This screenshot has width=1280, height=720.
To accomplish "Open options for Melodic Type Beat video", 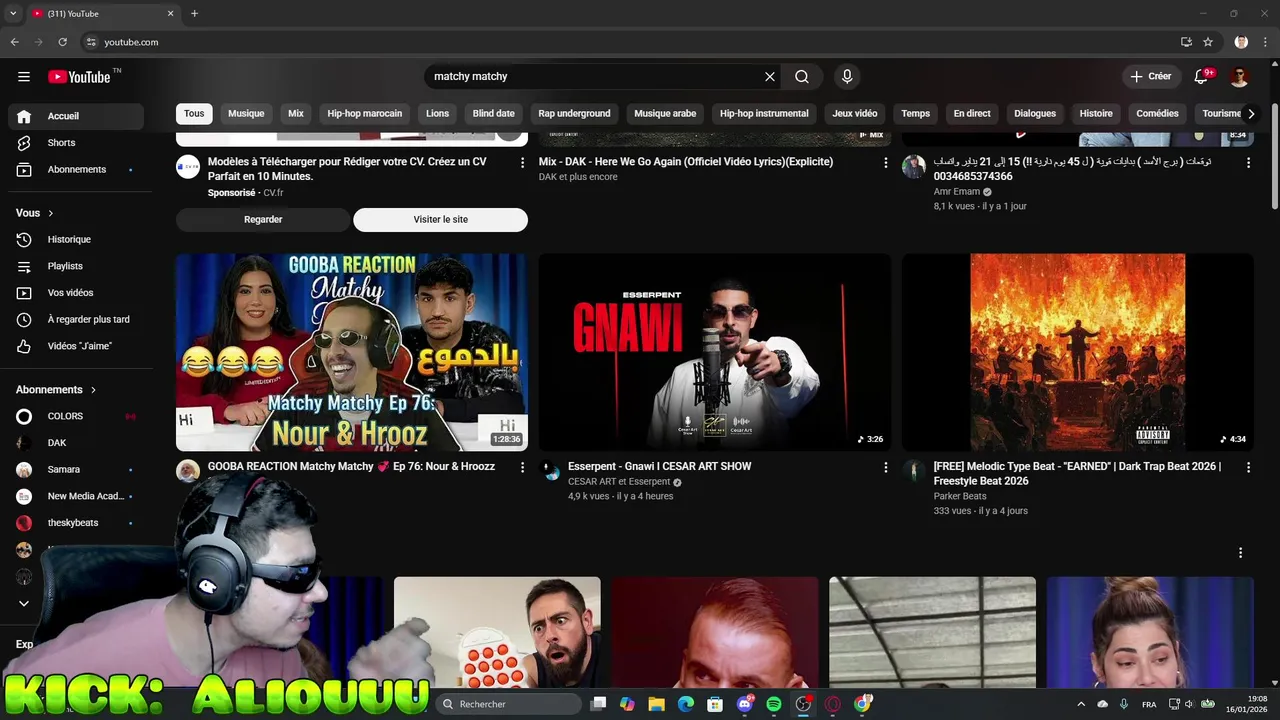I will (1248, 467).
